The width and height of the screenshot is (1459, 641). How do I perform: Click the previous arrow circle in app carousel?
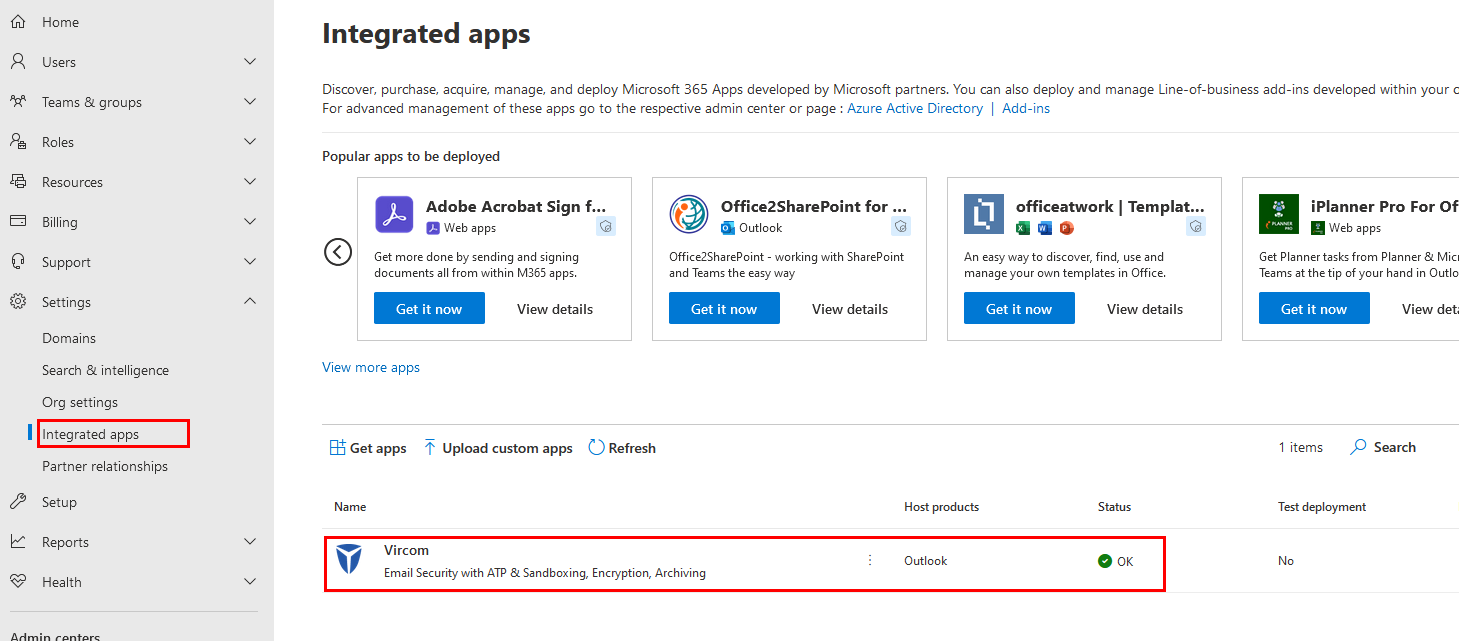pos(338,252)
